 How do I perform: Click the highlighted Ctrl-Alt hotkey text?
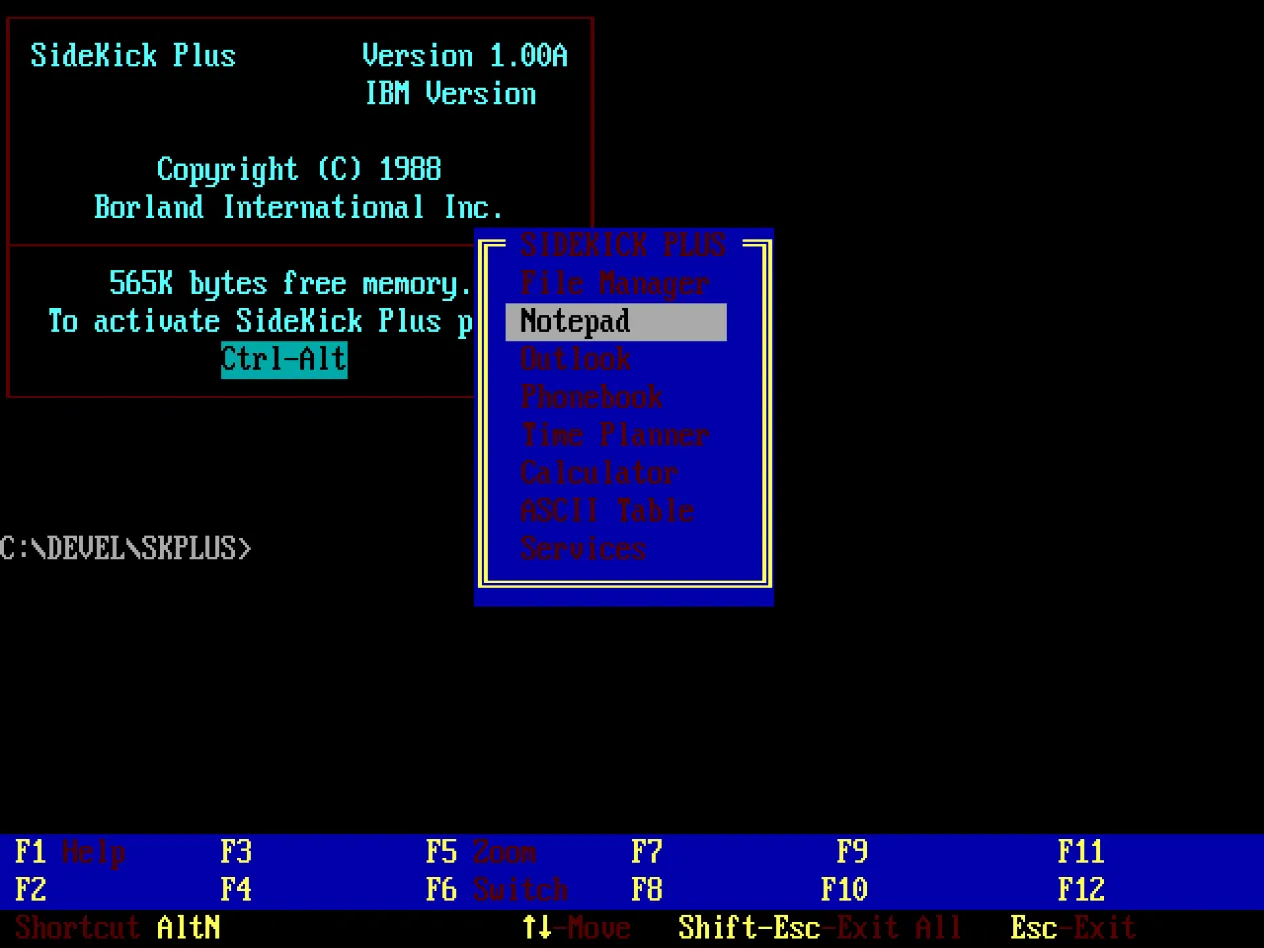pos(284,360)
